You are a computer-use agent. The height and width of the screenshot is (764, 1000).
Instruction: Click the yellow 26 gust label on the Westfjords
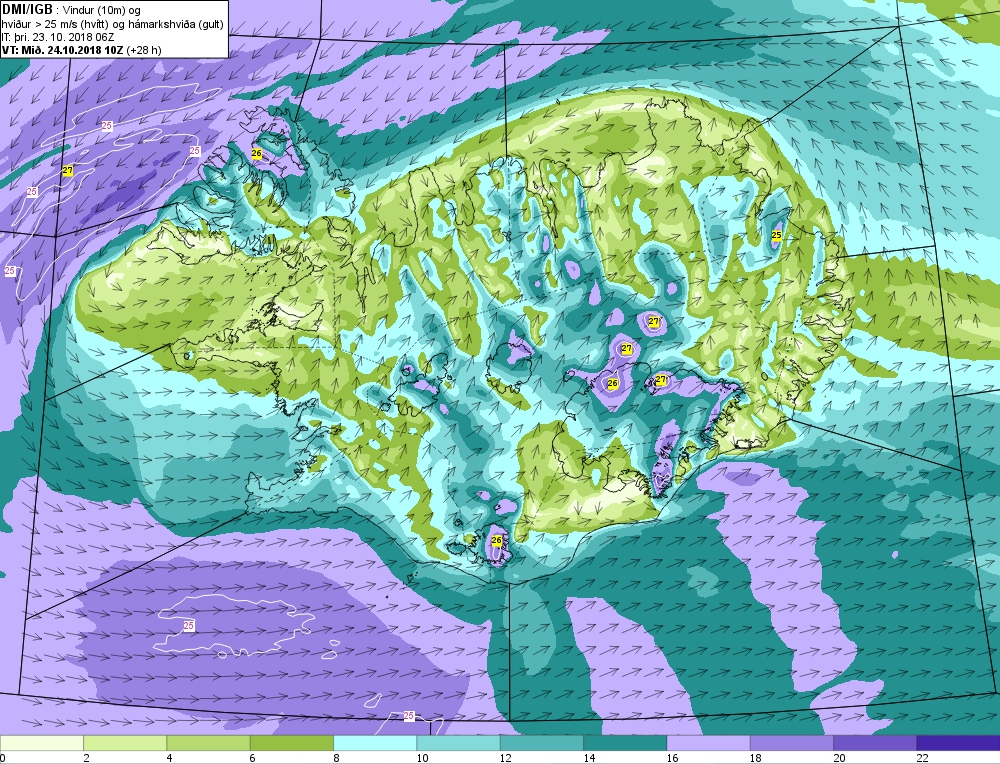pyautogui.click(x=256, y=154)
